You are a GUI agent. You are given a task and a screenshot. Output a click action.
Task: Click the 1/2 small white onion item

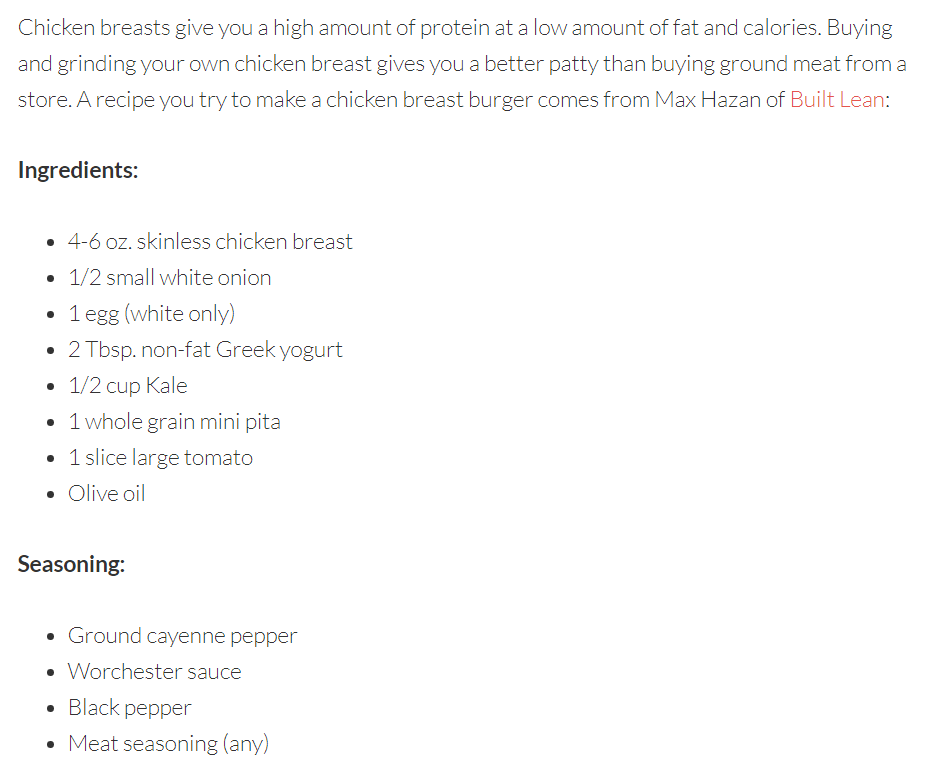170,278
